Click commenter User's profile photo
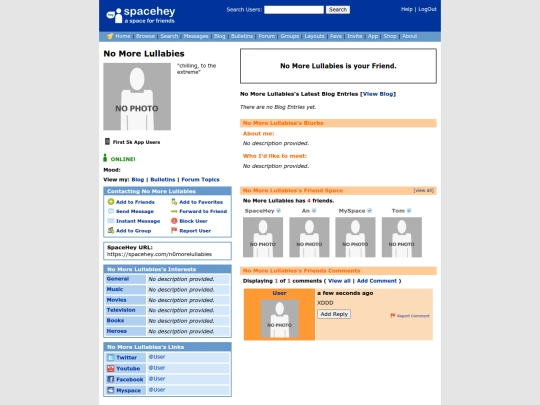The image size is (540, 405). point(279,318)
